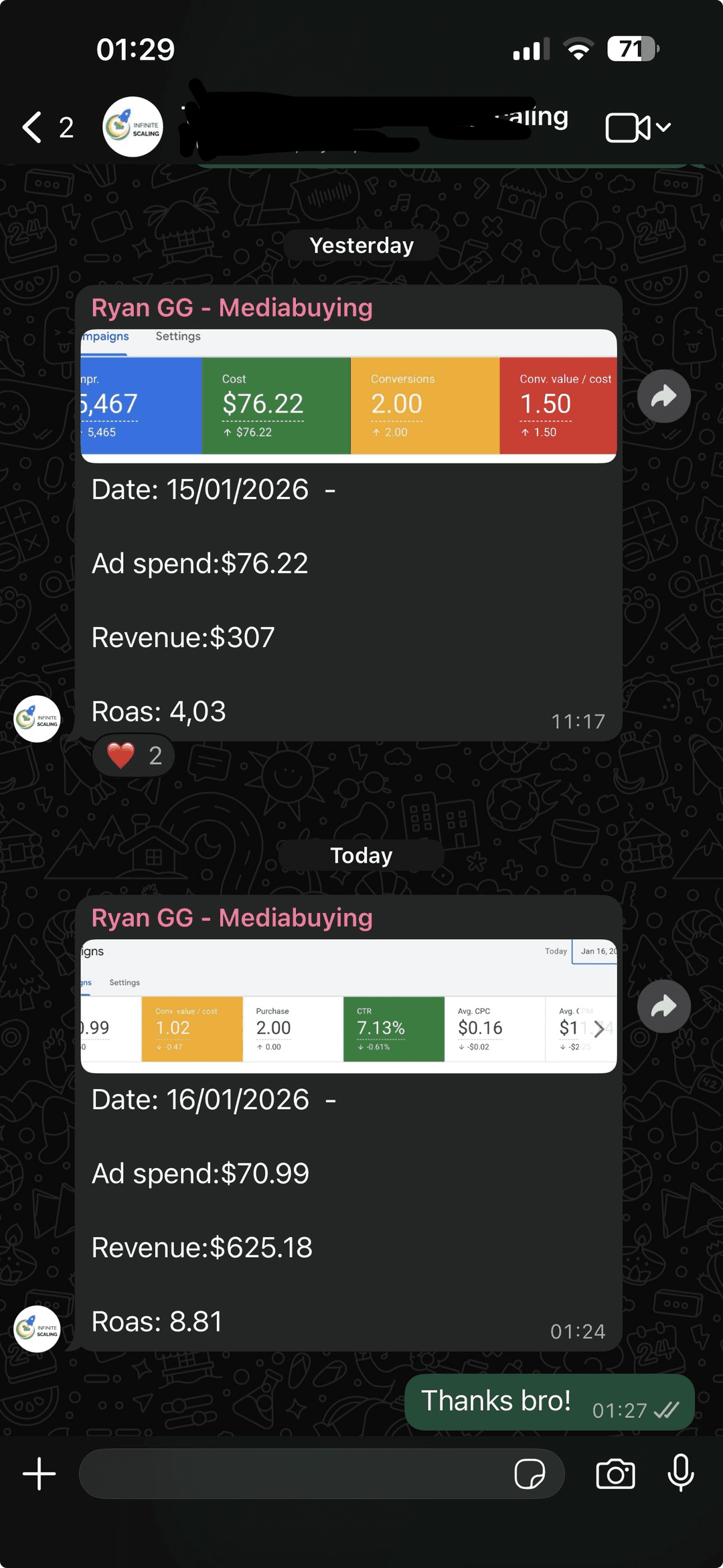This screenshot has width=723, height=1568.
Task: Forward today's Ryan GG message
Action: coord(663,1006)
